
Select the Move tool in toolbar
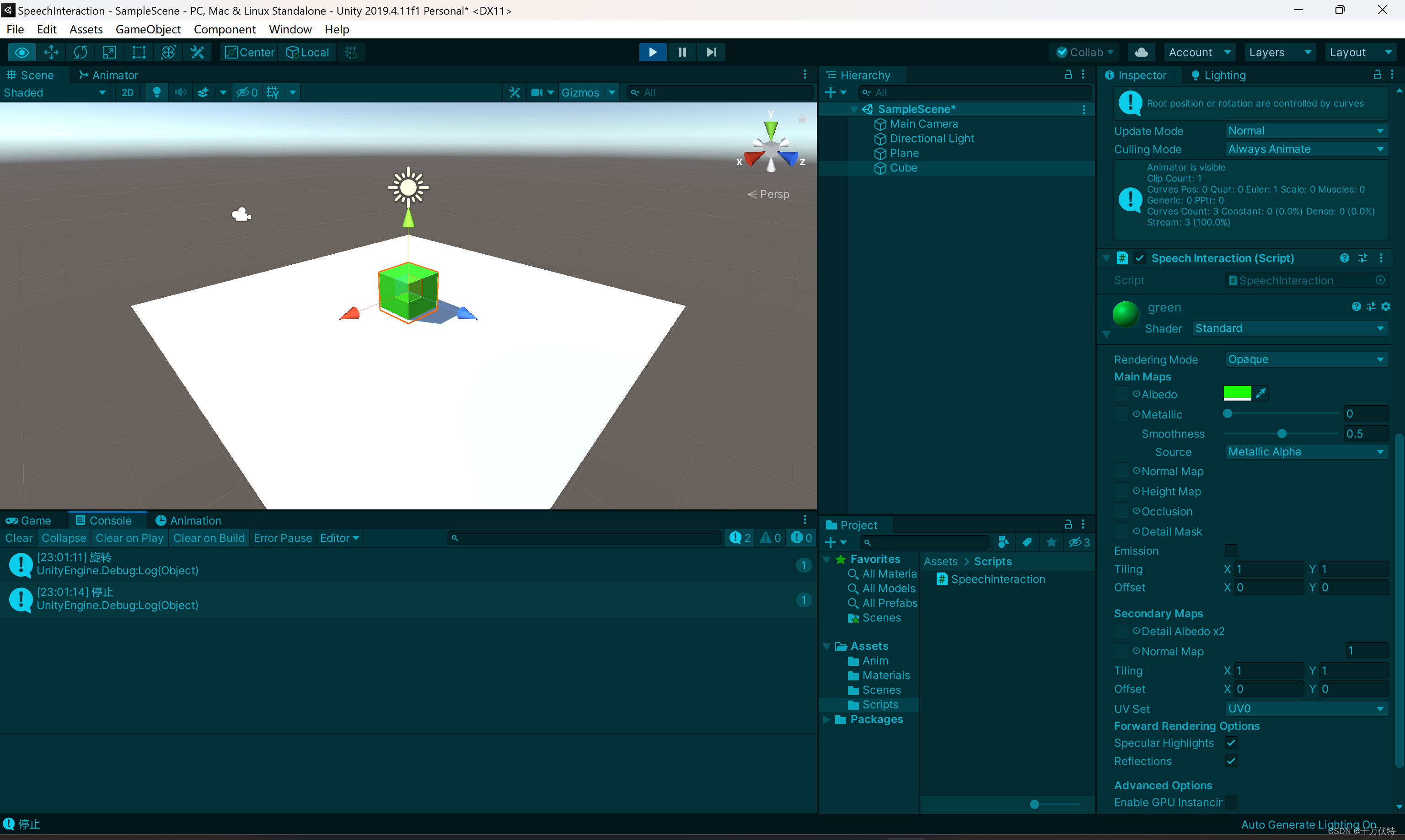click(51, 52)
